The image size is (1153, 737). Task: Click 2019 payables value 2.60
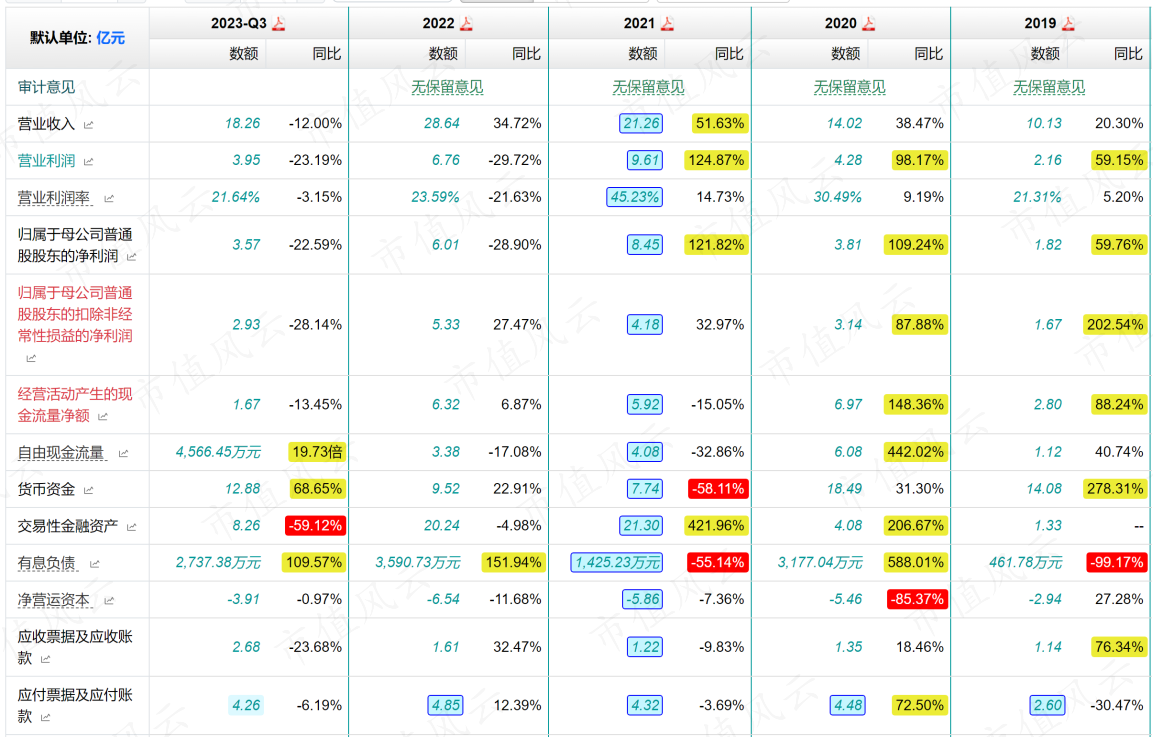1047,705
